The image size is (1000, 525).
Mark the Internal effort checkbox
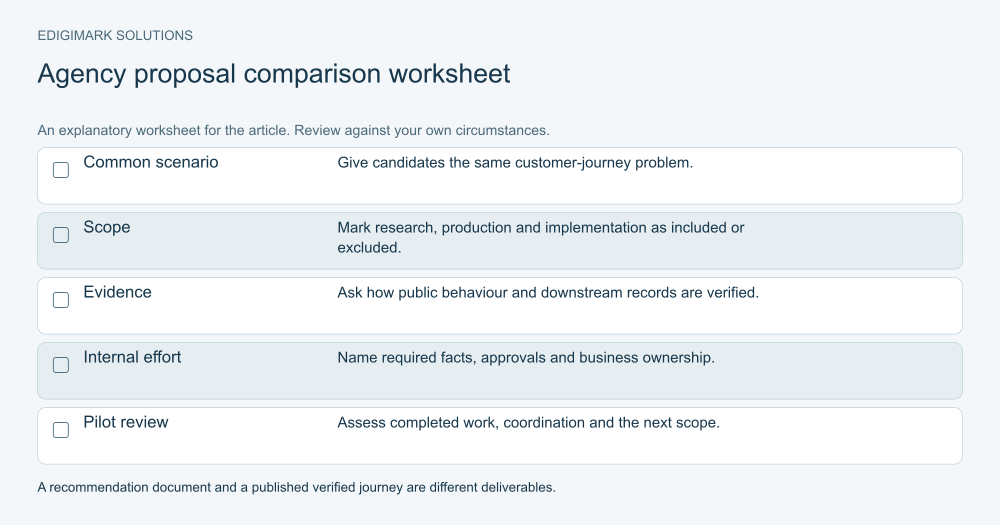coord(61,365)
